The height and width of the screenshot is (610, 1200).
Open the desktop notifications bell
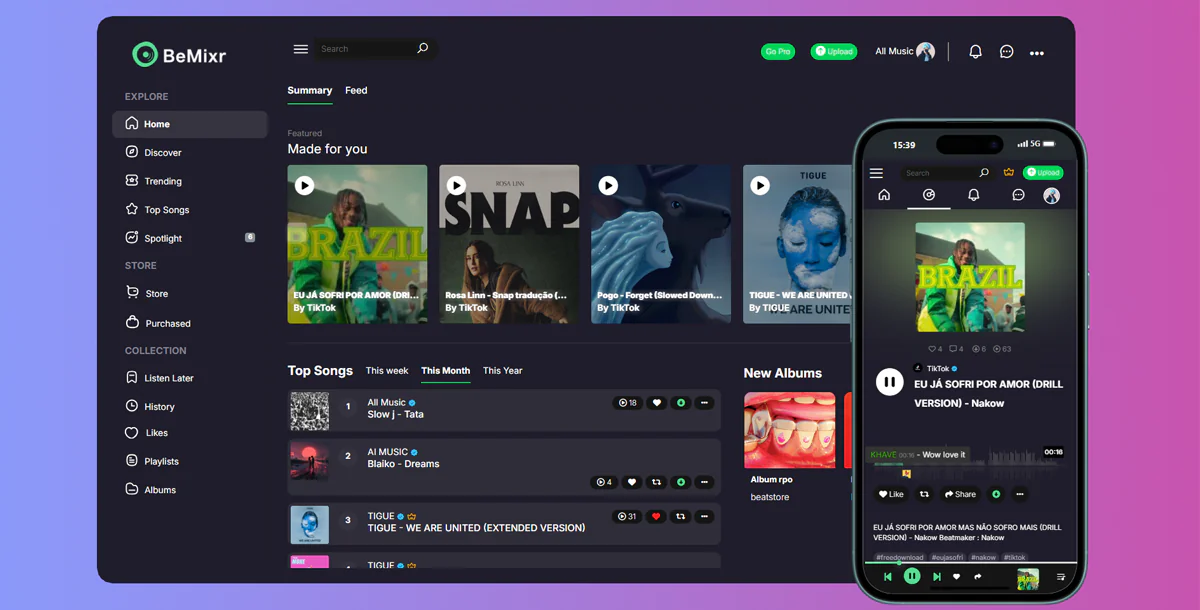pyautogui.click(x=975, y=52)
